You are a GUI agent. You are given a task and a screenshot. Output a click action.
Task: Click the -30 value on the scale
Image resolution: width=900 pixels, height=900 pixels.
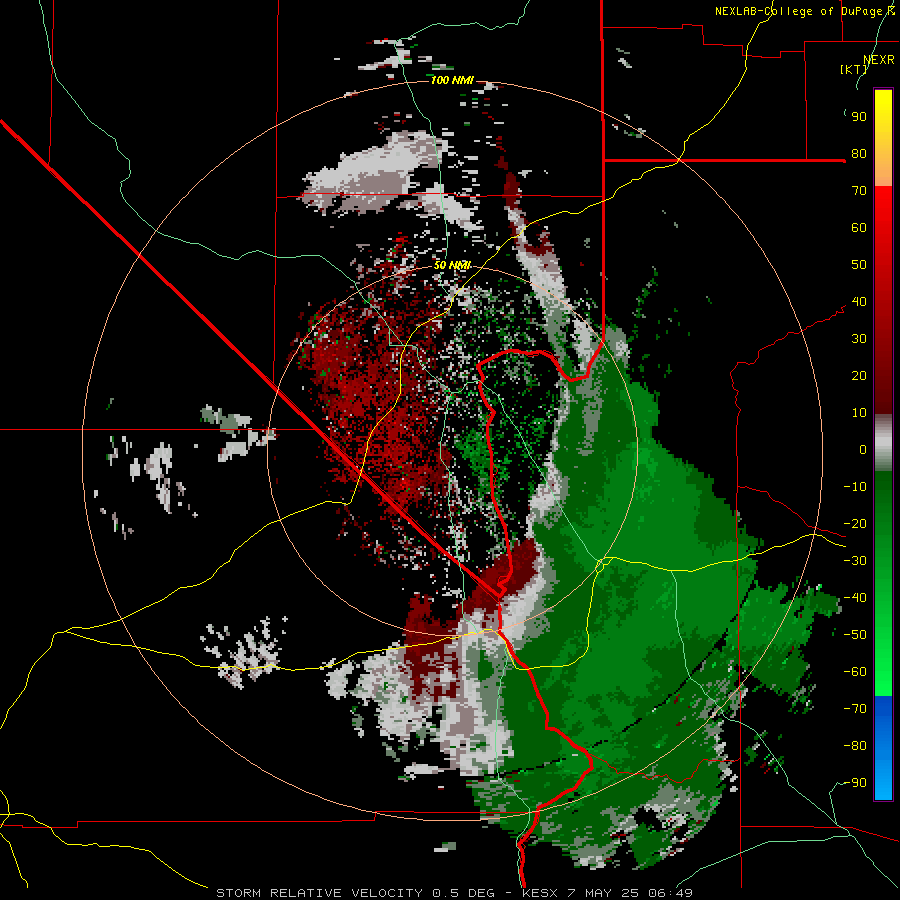[x=855, y=561]
